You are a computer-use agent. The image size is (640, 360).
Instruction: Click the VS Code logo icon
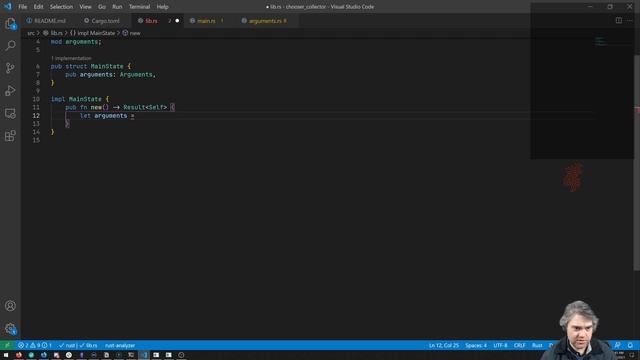(8, 7)
